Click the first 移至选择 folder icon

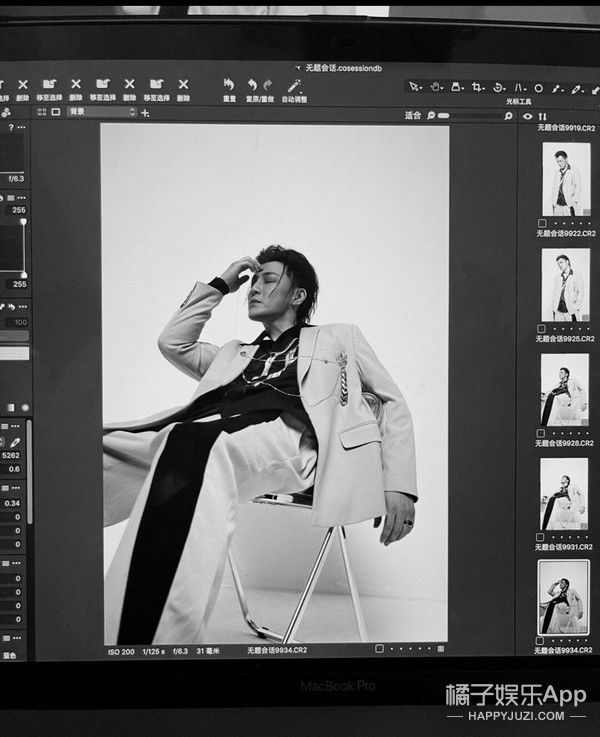click(49, 84)
